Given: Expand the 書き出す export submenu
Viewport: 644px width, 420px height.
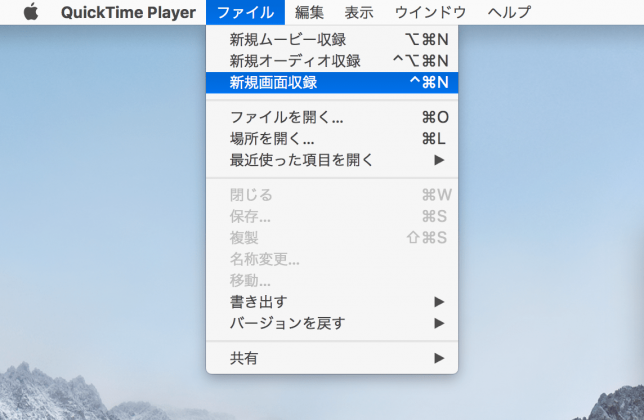Looking at the screenshot, I should click(x=332, y=302).
